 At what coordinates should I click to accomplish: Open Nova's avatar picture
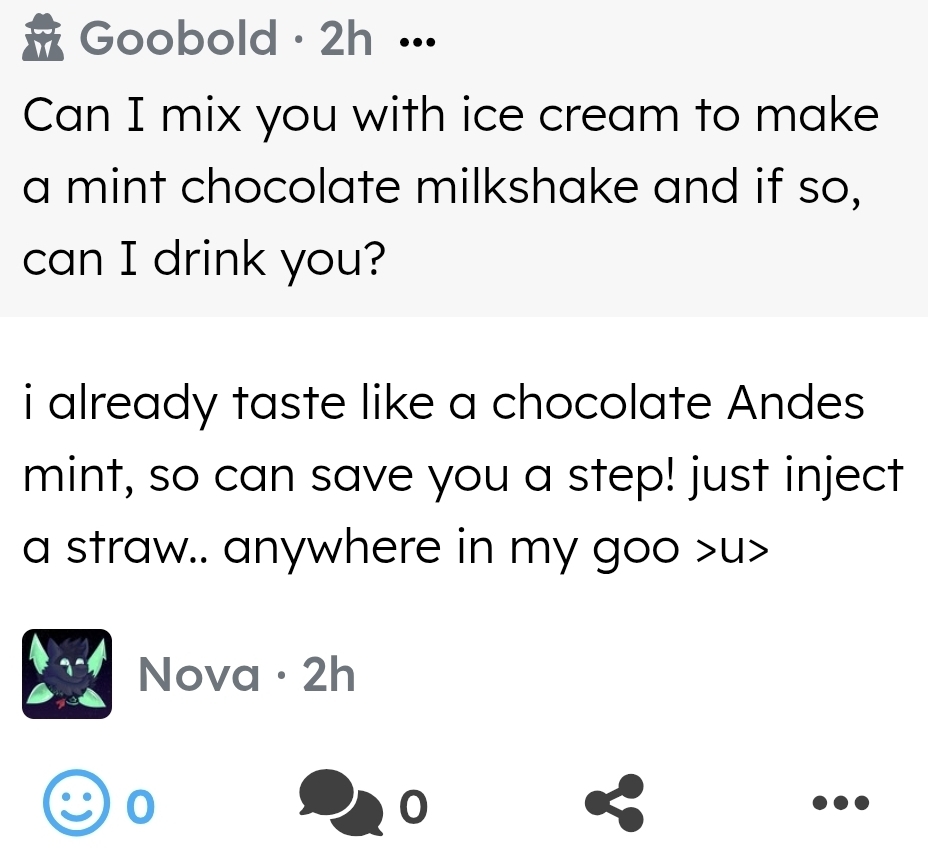(67, 674)
